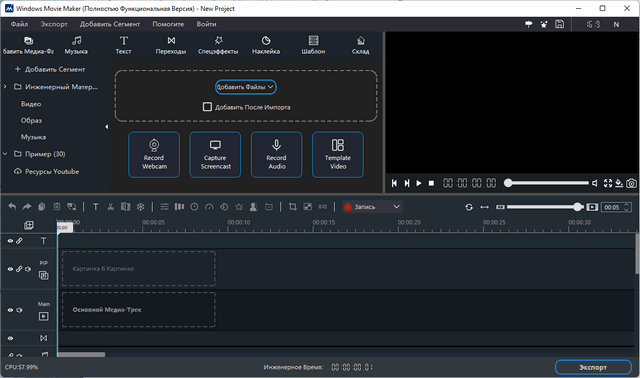The width and height of the screenshot is (640, 378).
Task: Open Capture Screencast
Action: pos(215,155)
